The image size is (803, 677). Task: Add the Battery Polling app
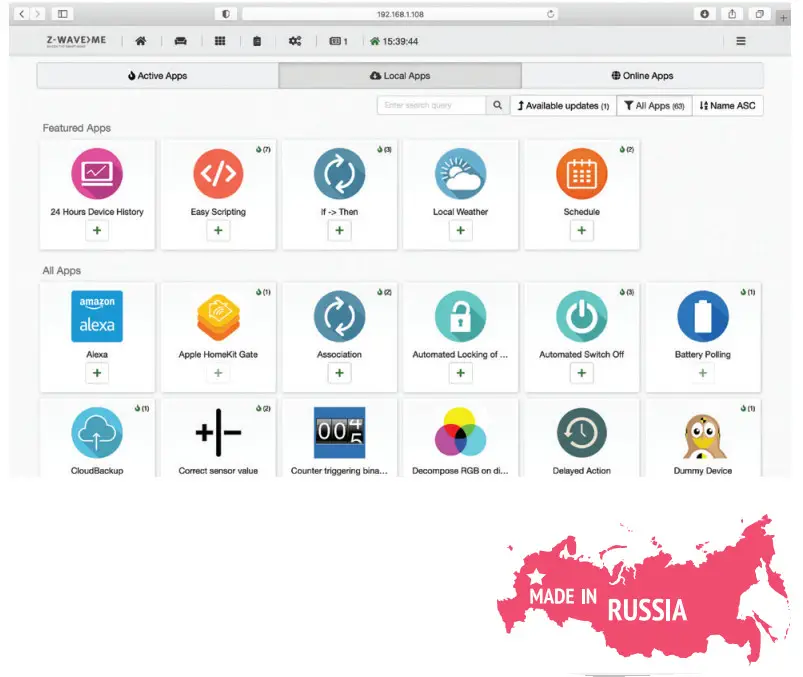[703, 373]
